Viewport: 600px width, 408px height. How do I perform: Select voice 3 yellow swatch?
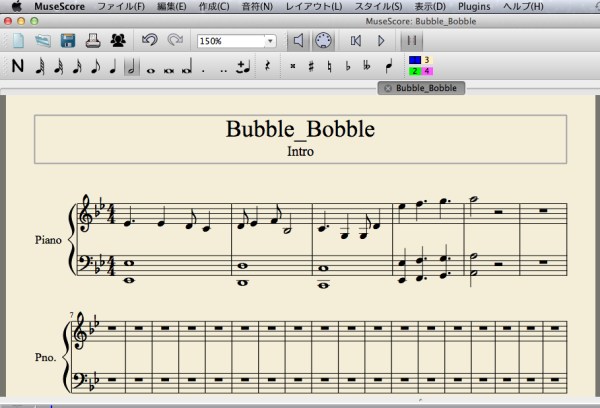coord(427,60)
